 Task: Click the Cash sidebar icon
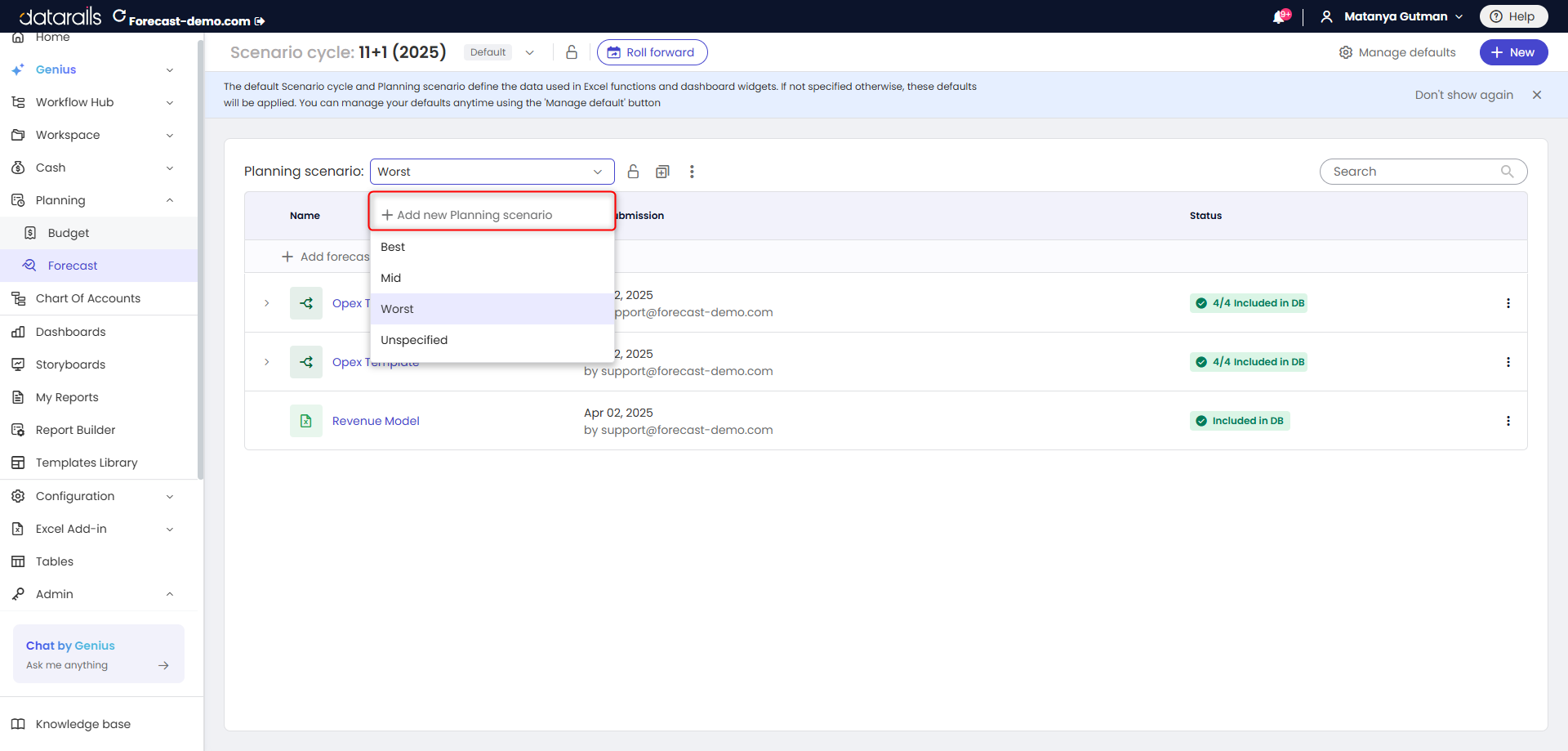click(x=18, y=168)
